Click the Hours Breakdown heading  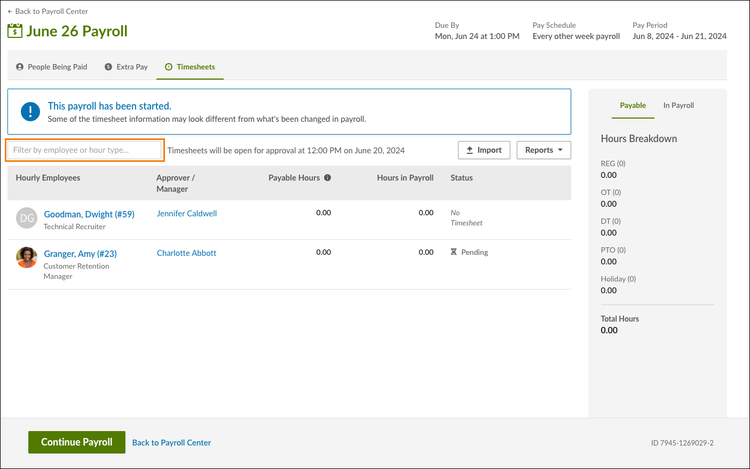[639, 139]
